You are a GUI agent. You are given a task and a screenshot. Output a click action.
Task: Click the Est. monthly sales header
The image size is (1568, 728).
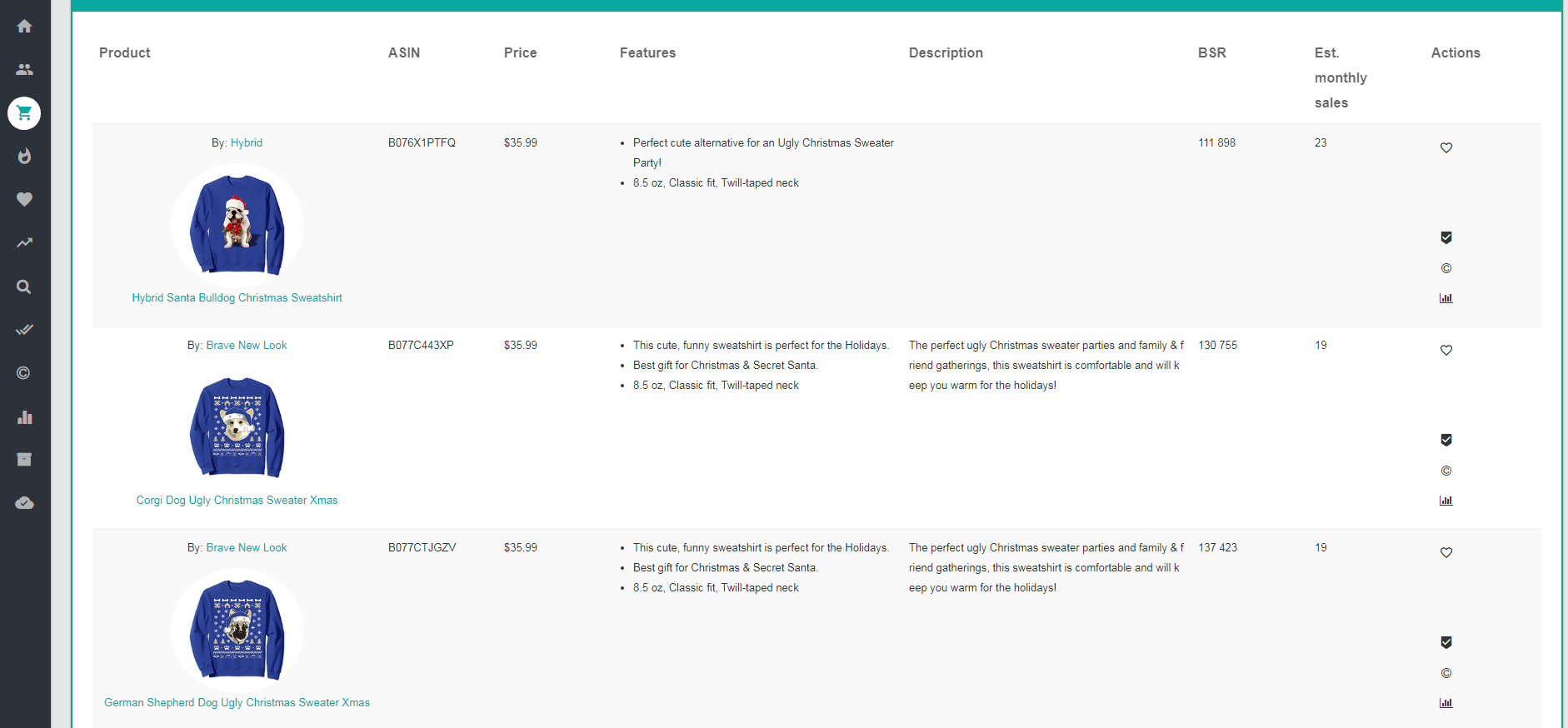pos(1341,77)
